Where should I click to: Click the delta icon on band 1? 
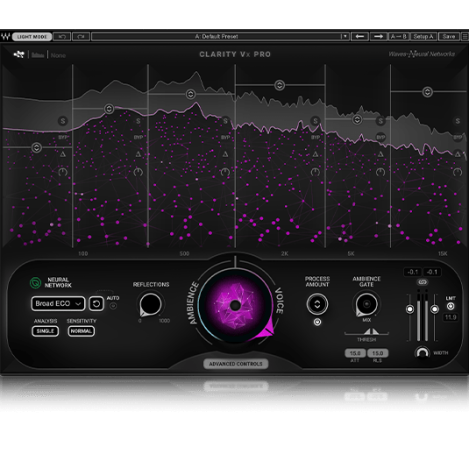[63, 154]
